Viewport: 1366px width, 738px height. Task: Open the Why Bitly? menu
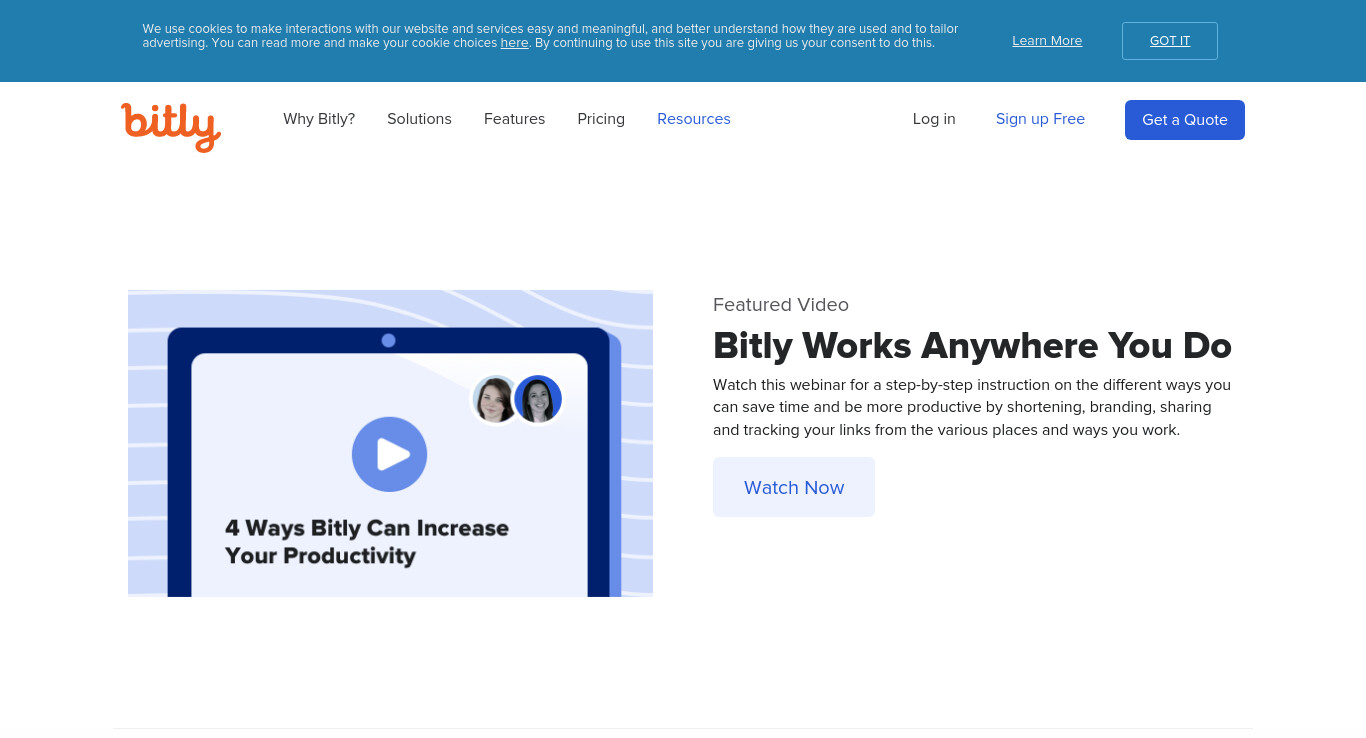(x=319, y=119)
